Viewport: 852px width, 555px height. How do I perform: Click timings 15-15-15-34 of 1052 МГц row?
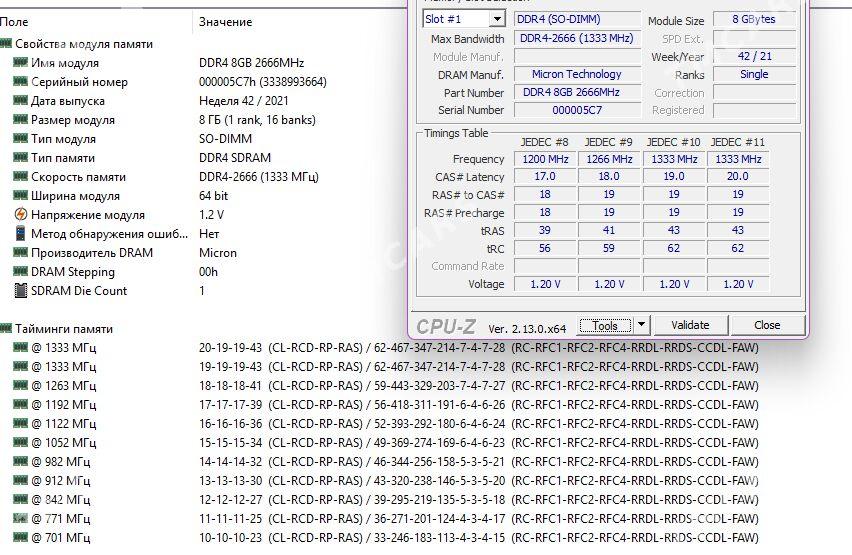[x=230, y=442]
